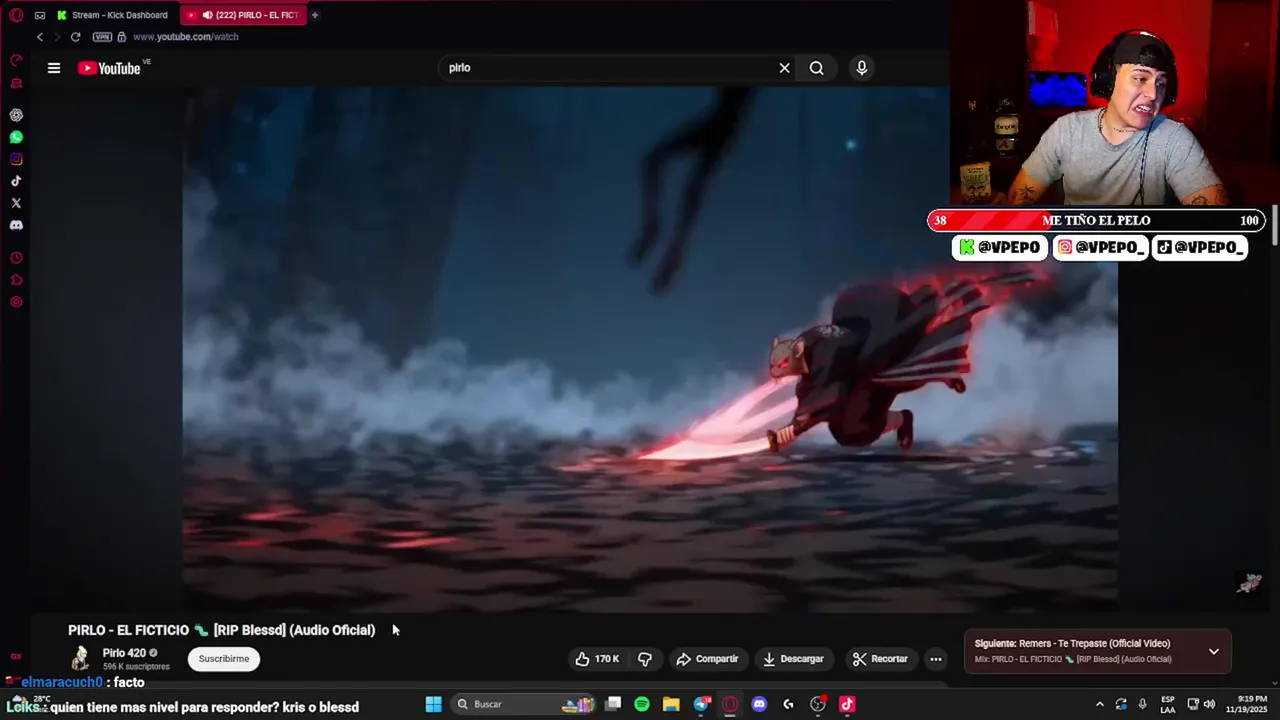The height and width of the screenshot is (720, 1280).
Task: Open File Explorer from the taskbar
Action: 671,704
